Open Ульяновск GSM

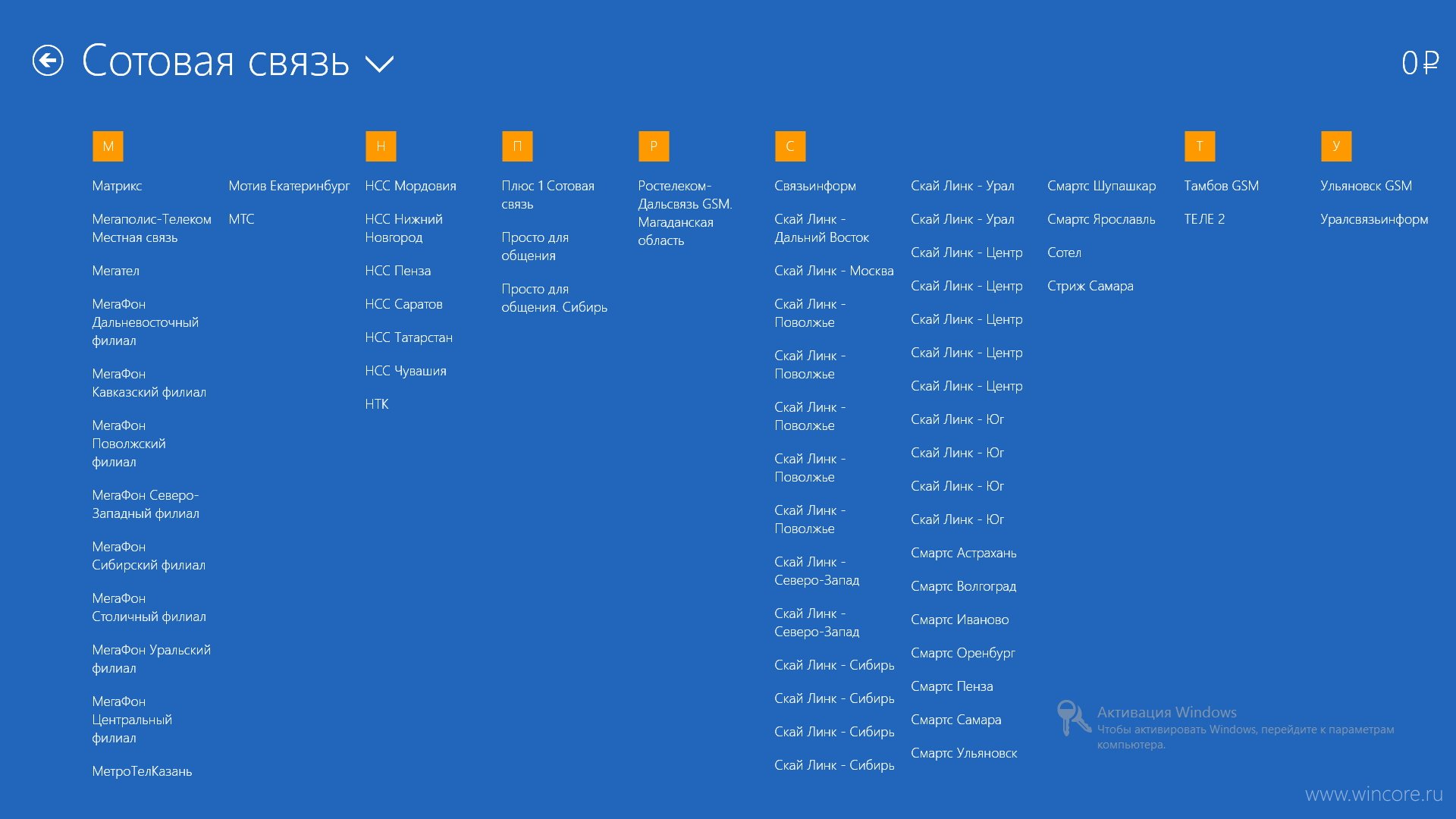(x=1366, y=186)
